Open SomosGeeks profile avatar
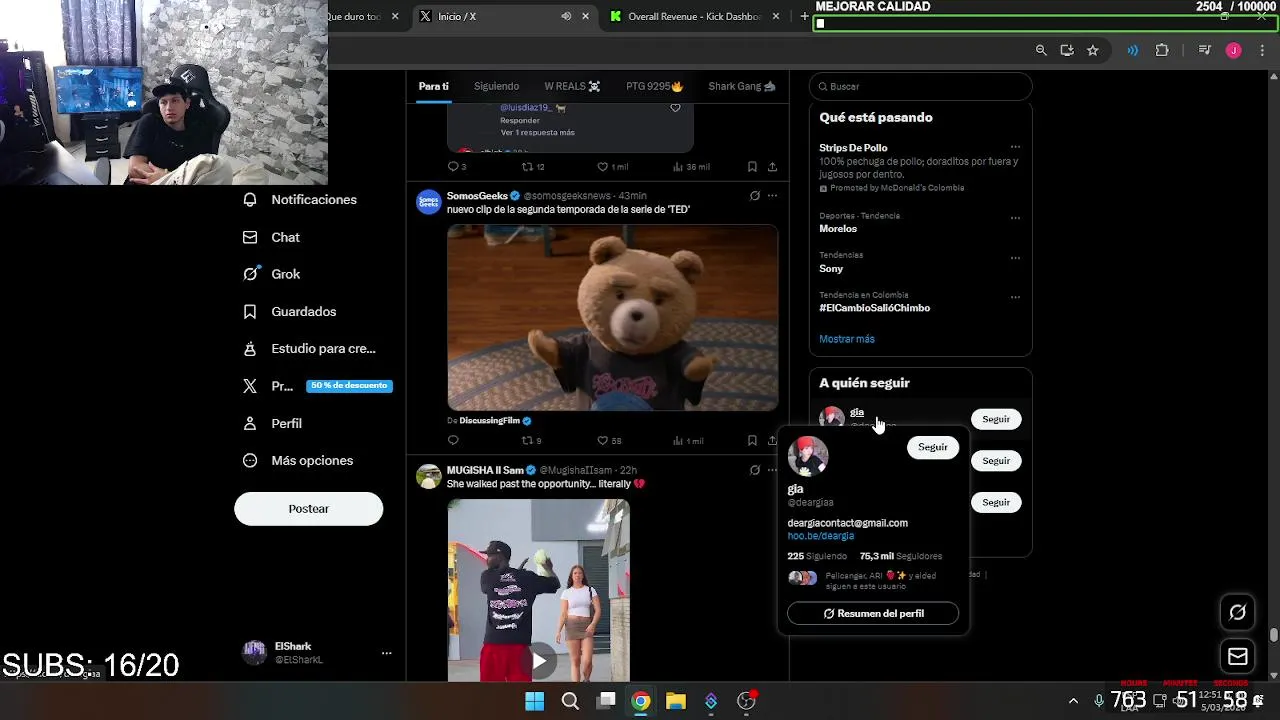The width and height of the screenshot is (1280, 720). click(429, 202)
